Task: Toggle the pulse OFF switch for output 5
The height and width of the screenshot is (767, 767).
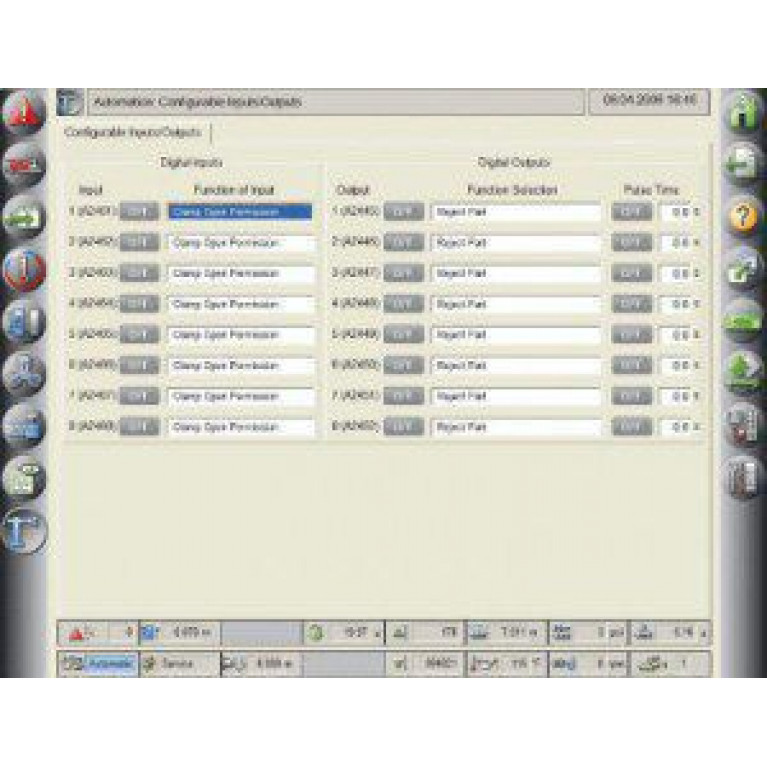Action: (631, 335)
